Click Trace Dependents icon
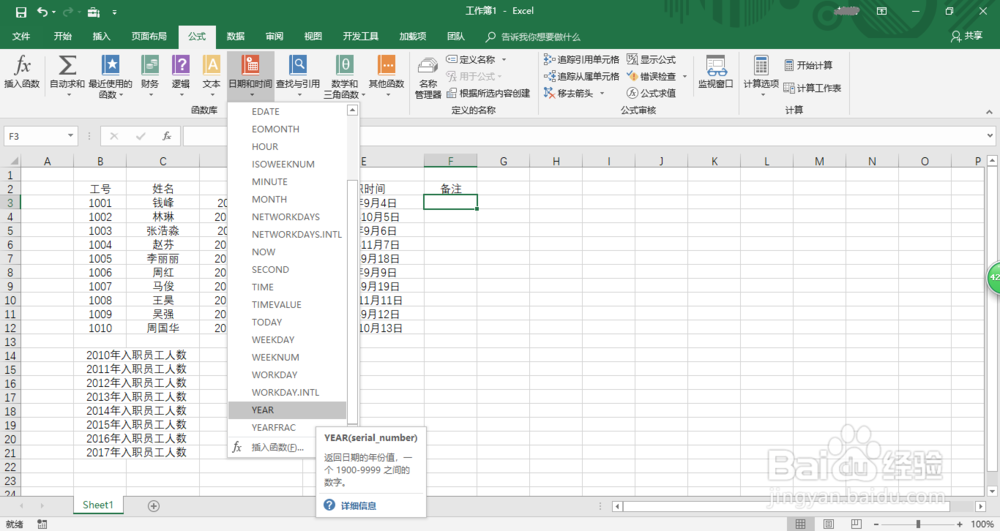 tap(549, 76)
